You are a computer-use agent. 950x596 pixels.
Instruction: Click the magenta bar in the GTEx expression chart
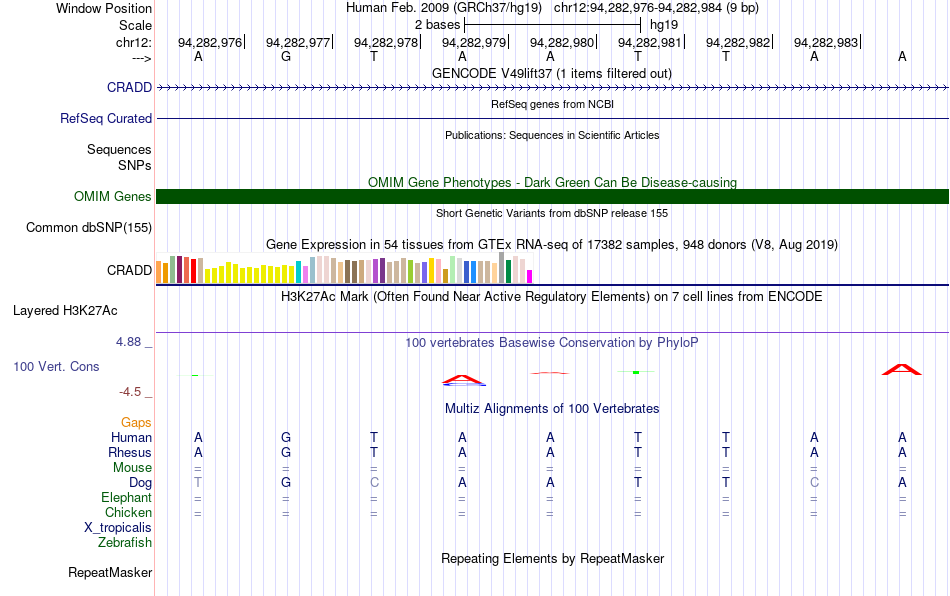(529, 276)
